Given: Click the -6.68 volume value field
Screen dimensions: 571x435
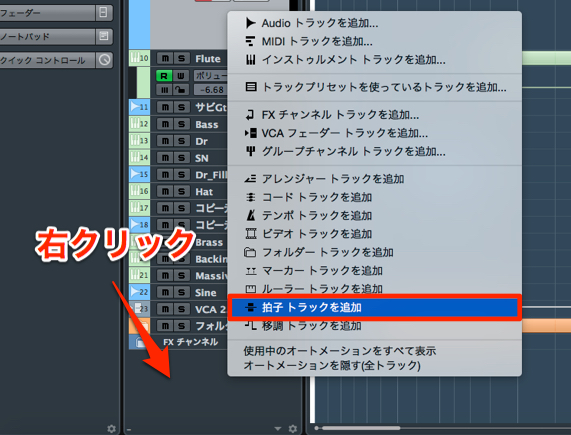Looking at the screenshot, I should (210, 90).
